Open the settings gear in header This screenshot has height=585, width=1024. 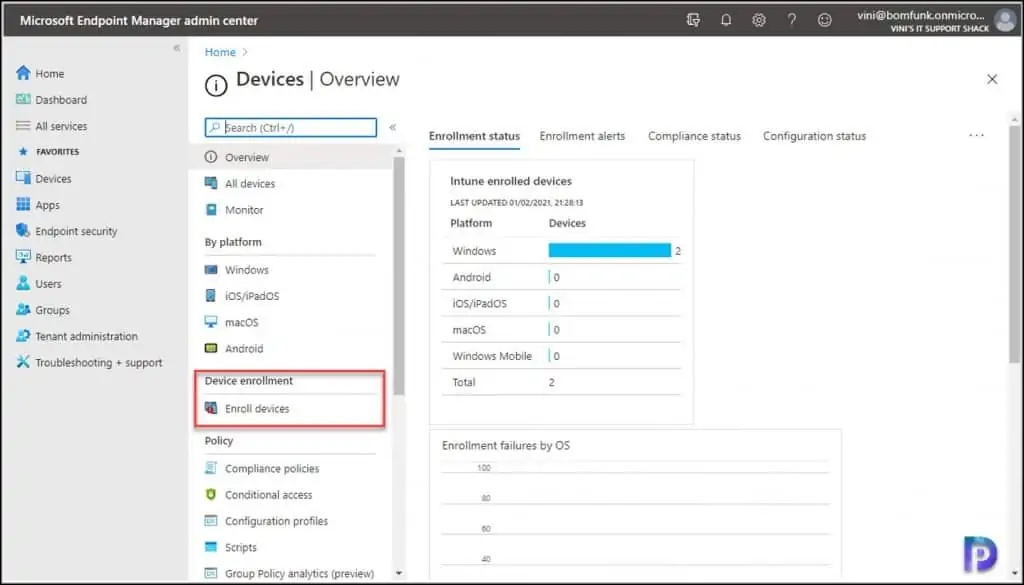click(758, 20)
